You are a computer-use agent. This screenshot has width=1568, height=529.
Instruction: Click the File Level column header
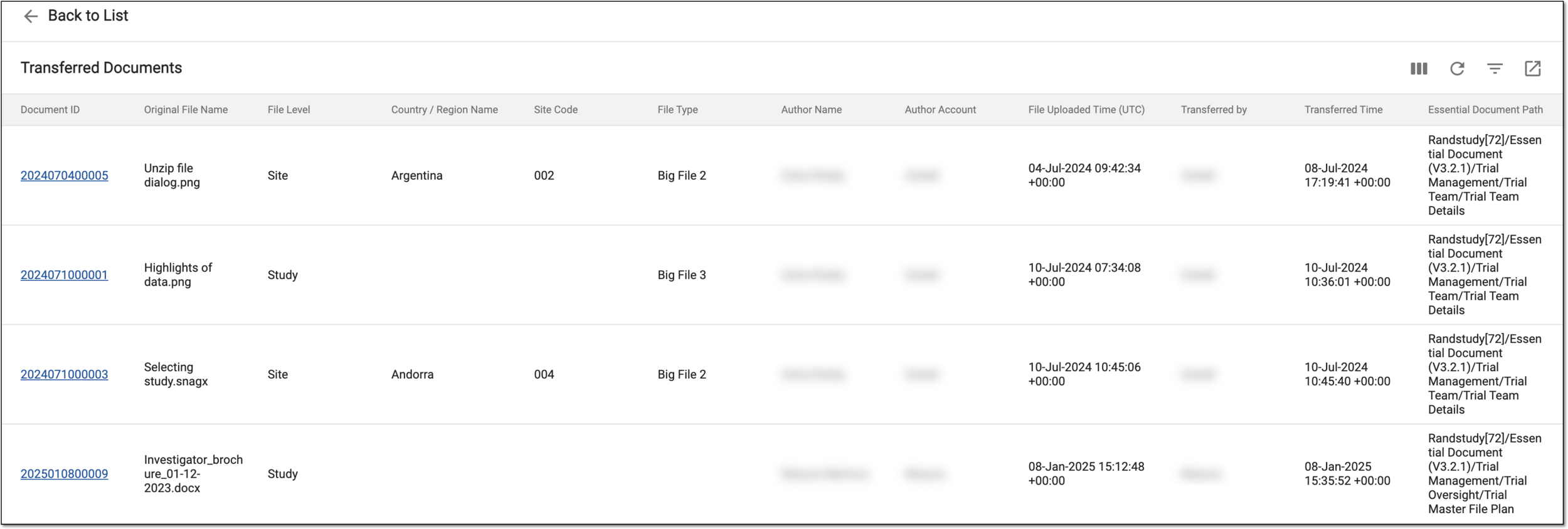tap(289, 110)
